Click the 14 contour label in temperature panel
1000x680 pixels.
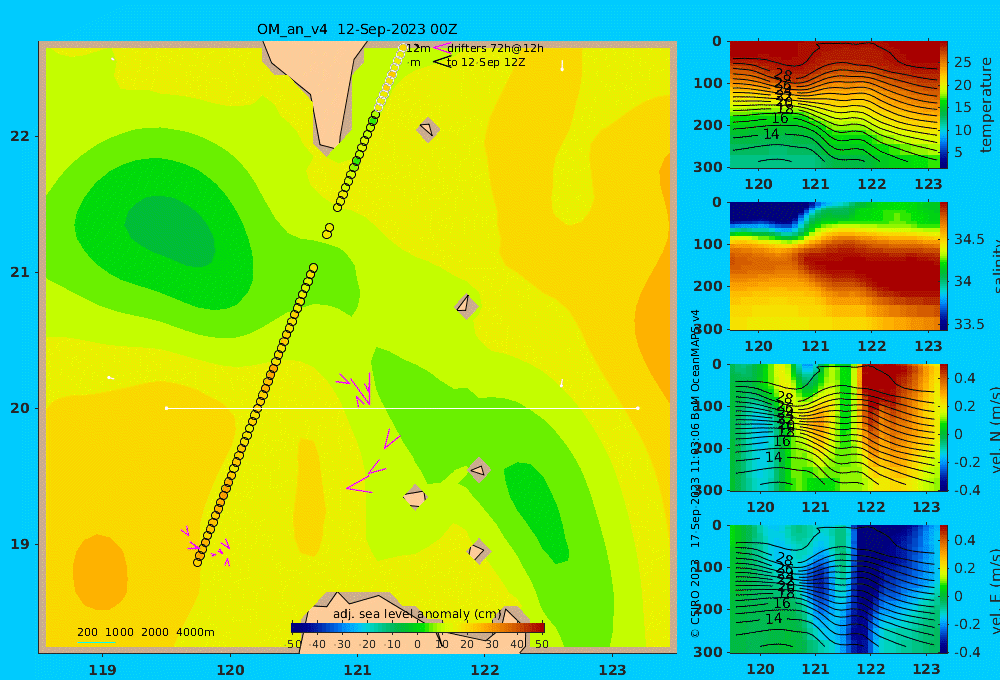tap(771, 134)
